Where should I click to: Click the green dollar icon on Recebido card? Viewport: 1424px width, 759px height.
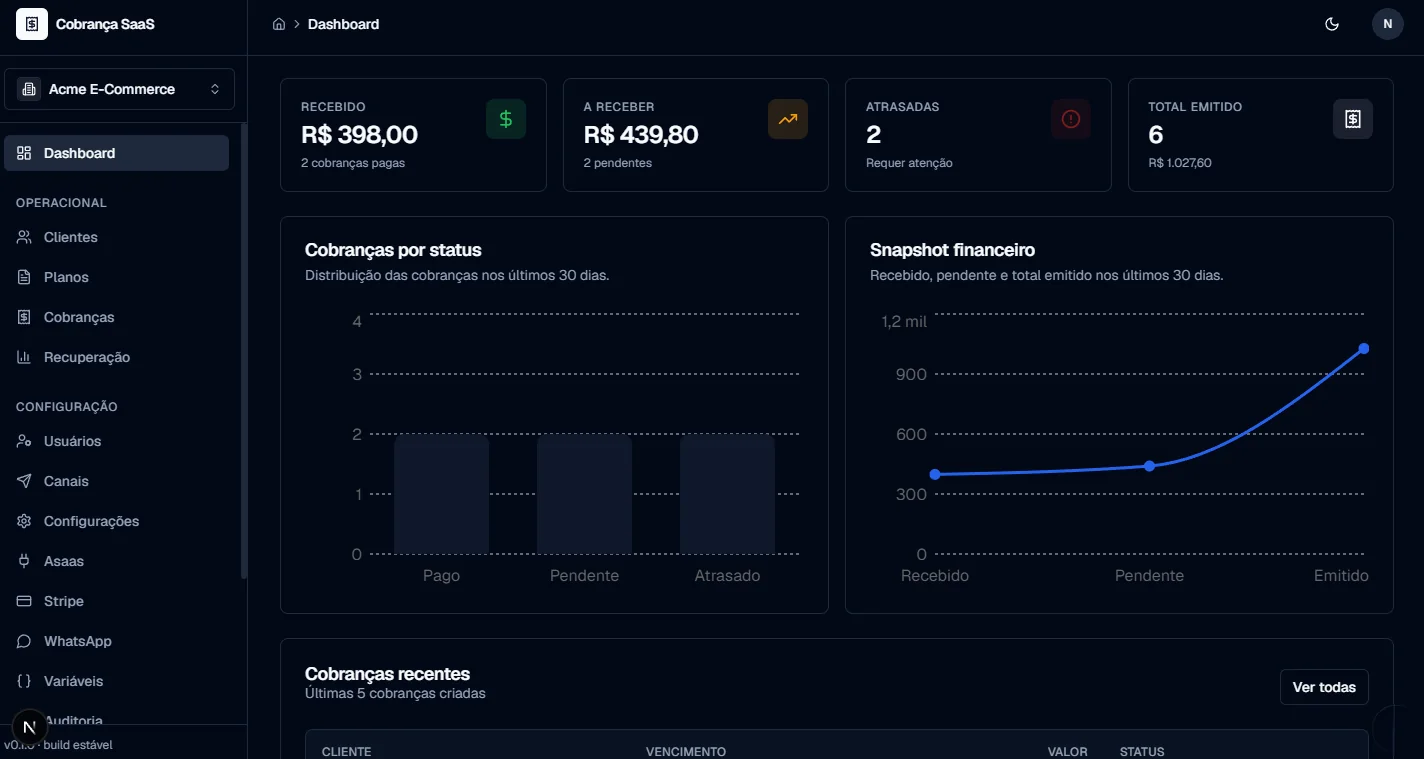tap(506, 119)
